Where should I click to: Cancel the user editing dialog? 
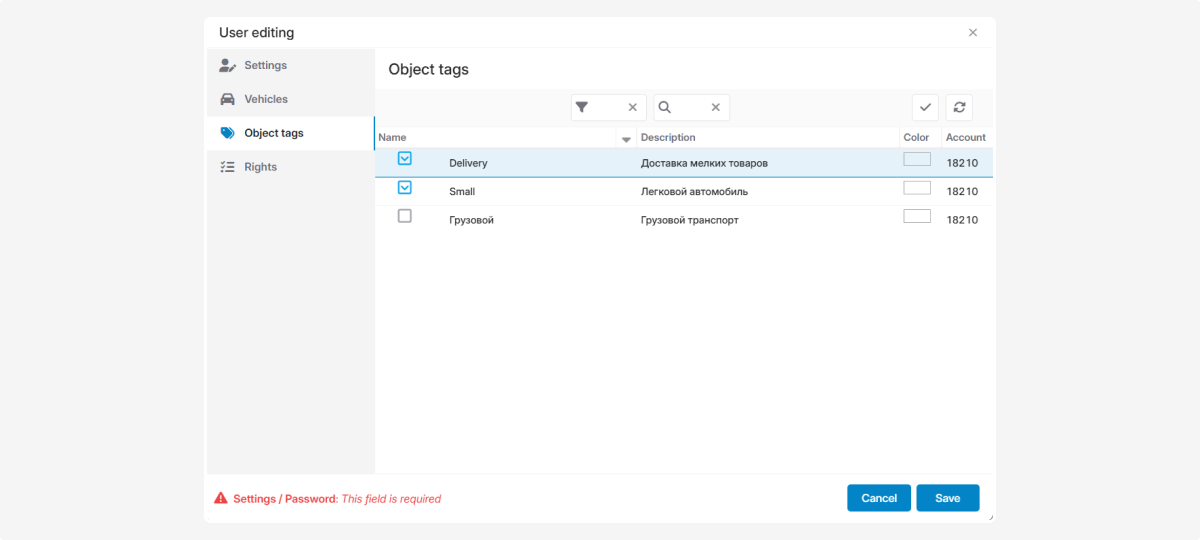pos(879,498)
